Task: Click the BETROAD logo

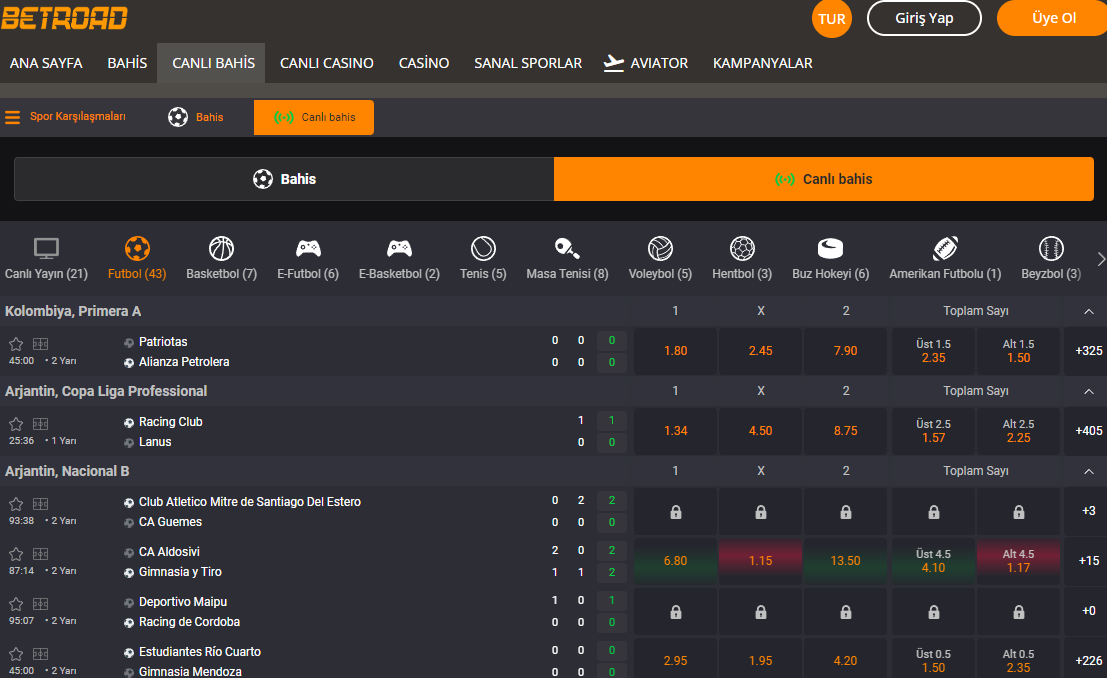Action: pos(64,18)
